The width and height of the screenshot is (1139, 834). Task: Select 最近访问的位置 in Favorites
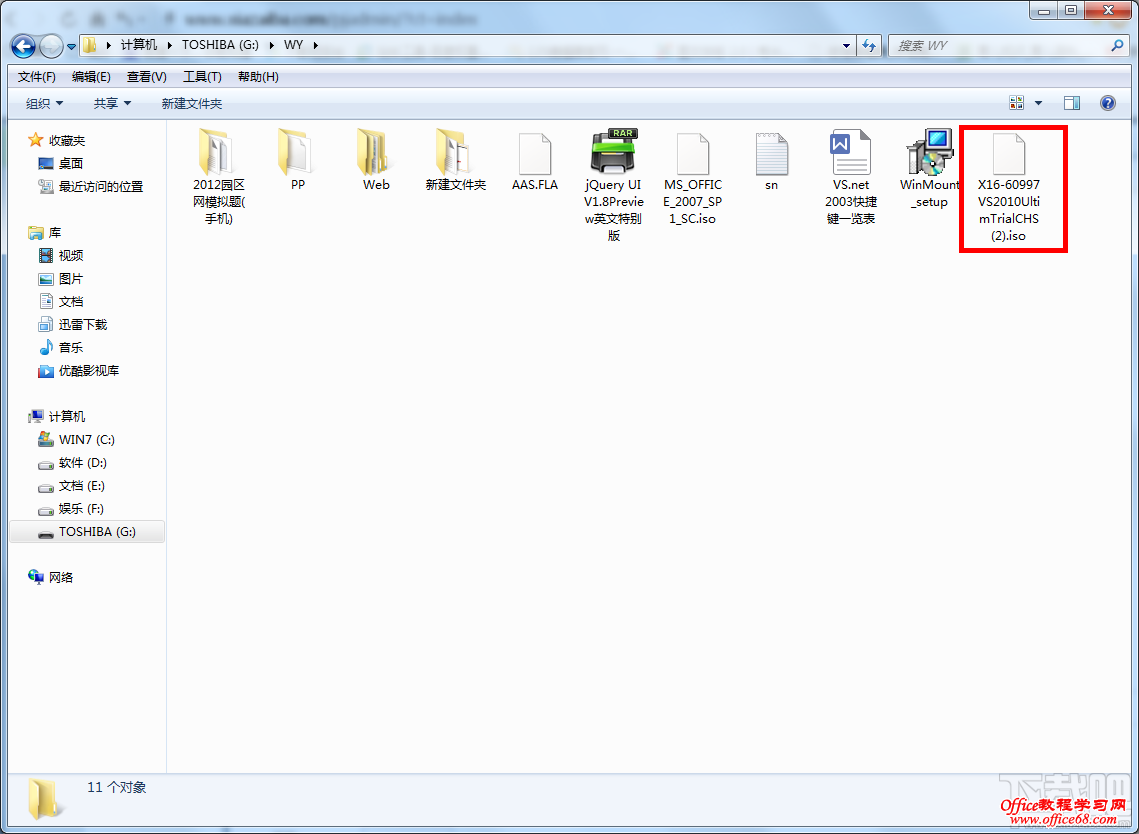pyautogui.click(x=91, y=187)
